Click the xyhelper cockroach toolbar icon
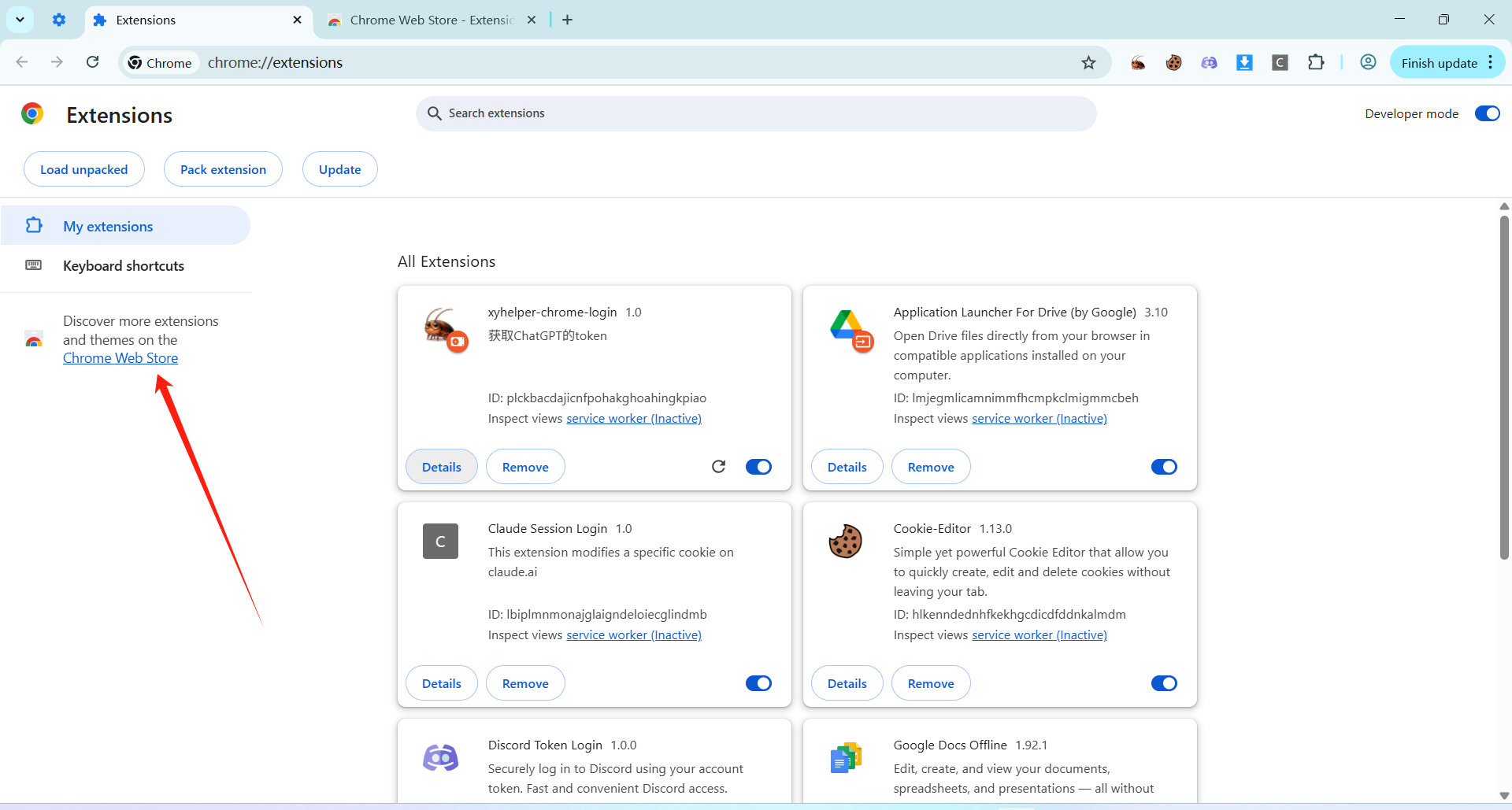 tap(1138, 63)
